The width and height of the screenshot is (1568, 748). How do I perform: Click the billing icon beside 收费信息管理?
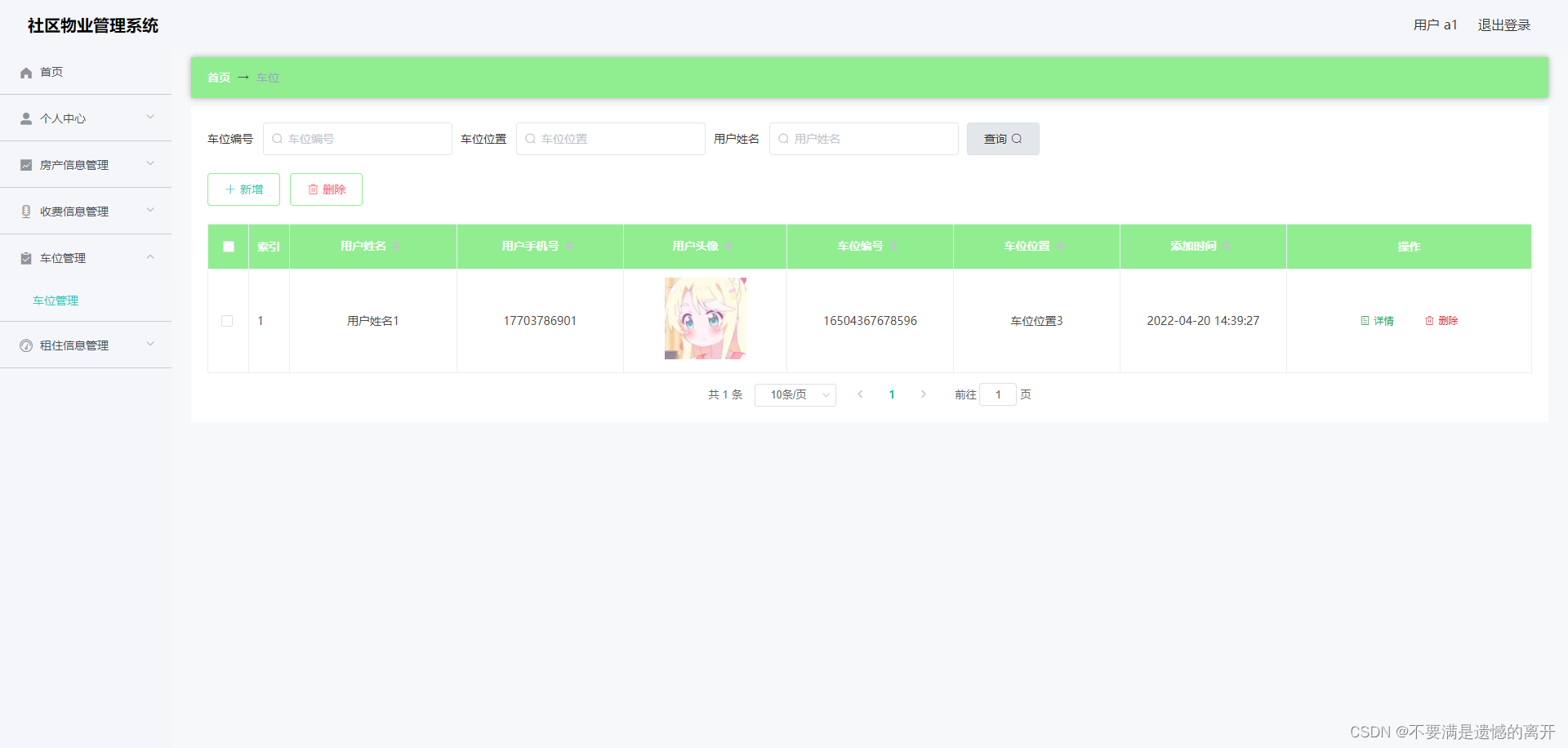tap(25, 211)
